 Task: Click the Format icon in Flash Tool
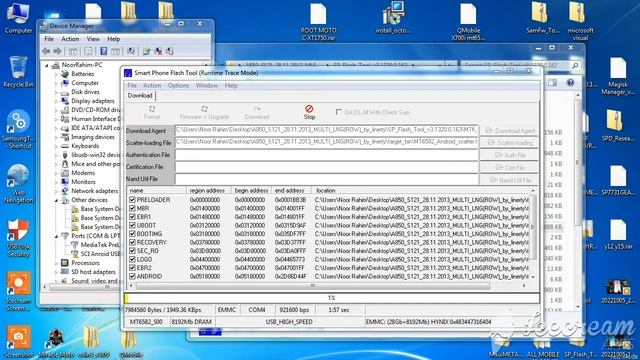pos(152,109)
